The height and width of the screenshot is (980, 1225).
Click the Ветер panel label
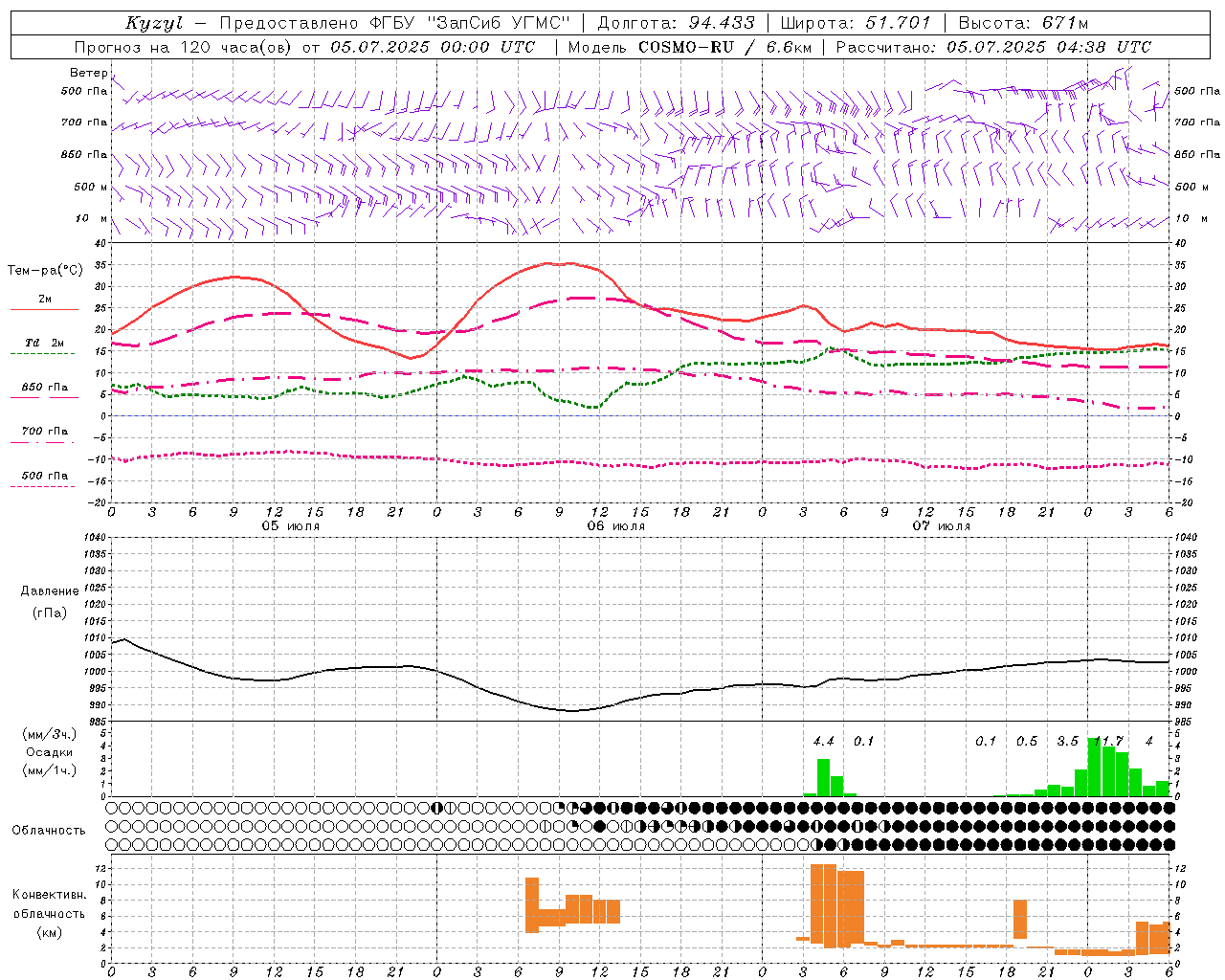pos(88,73)
